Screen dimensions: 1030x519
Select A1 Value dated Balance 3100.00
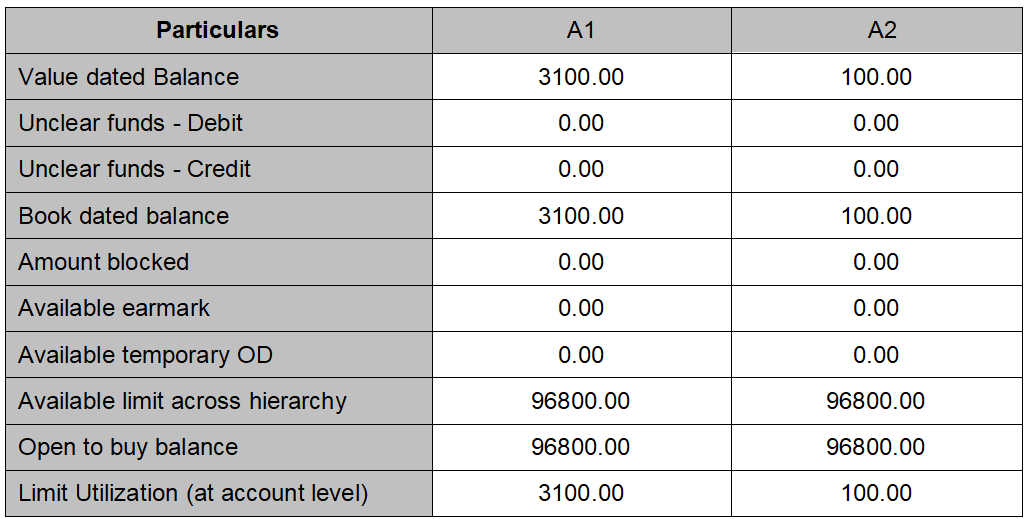coord(581,77)
